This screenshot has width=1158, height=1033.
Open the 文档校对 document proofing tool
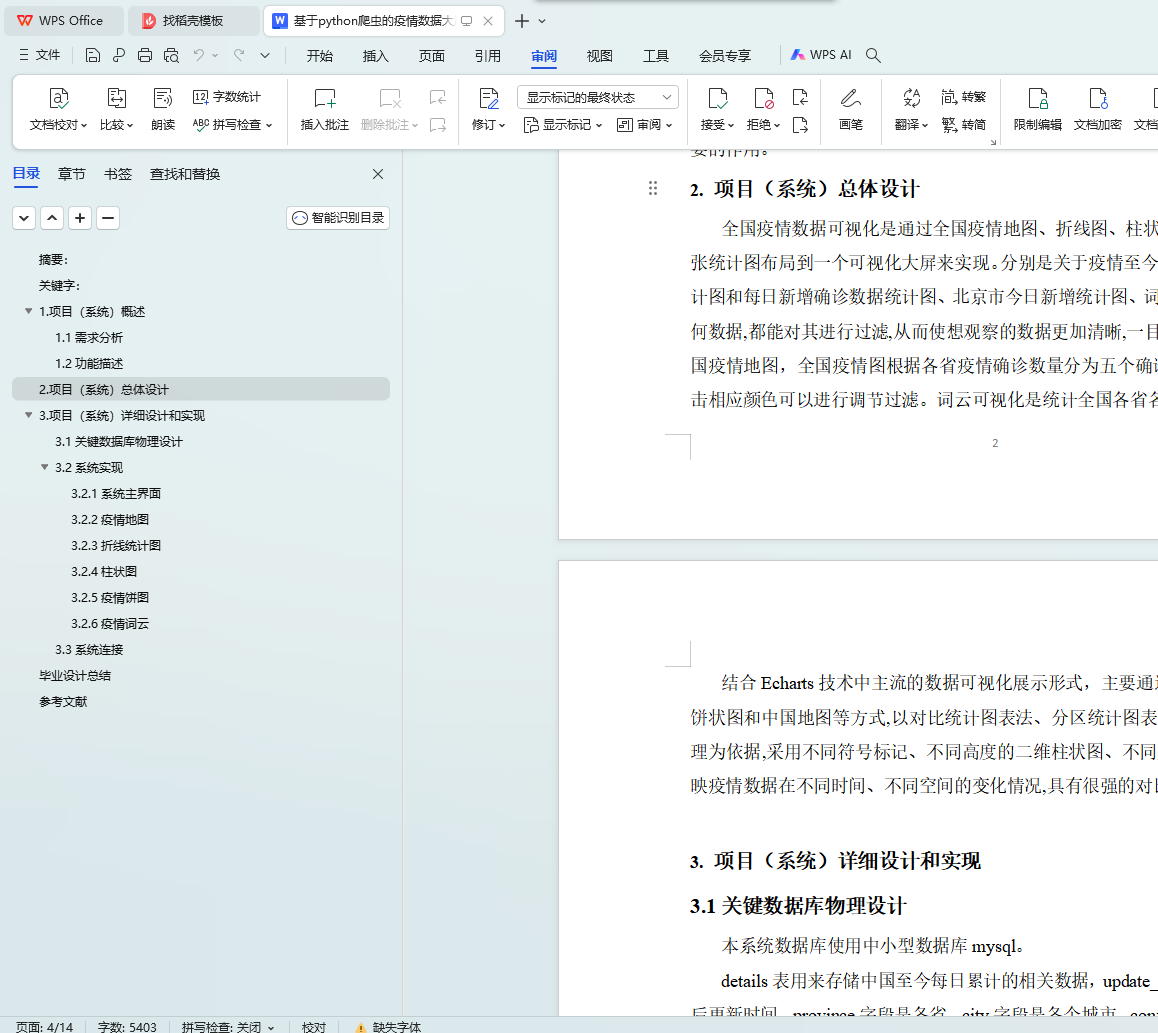58,109
